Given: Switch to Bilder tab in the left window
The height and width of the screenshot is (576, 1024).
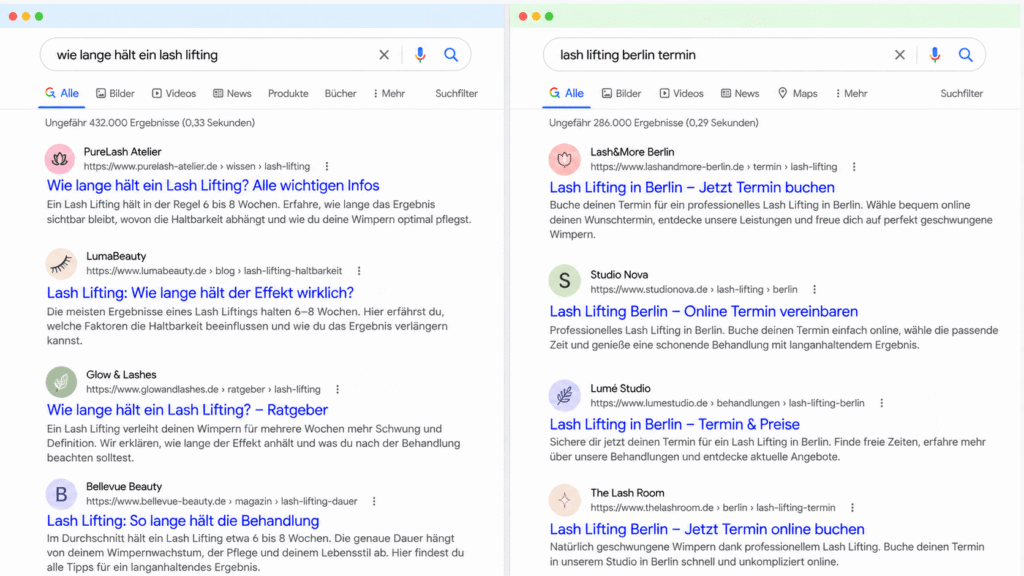Looking at the screenshot, I should point(116,93).
